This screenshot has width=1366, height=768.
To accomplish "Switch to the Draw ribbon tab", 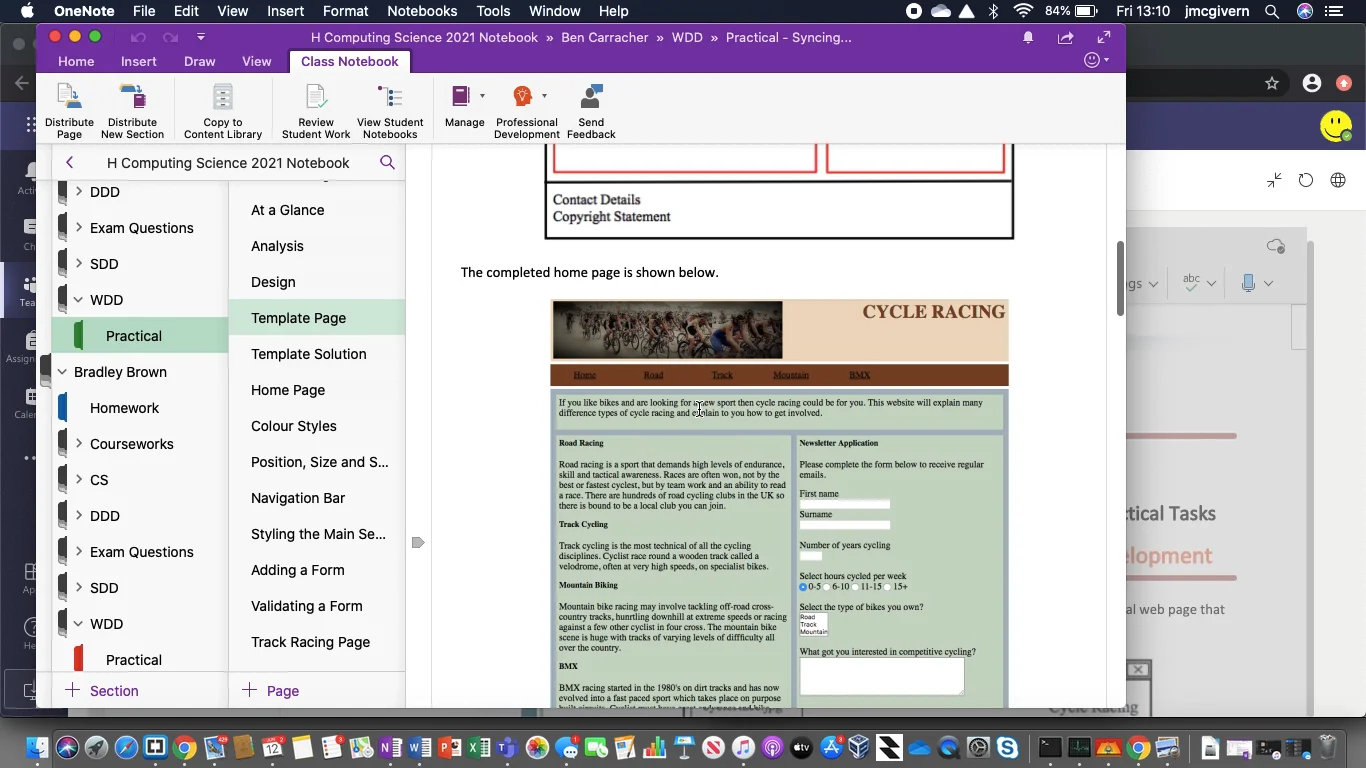I will tap(199, 61).
